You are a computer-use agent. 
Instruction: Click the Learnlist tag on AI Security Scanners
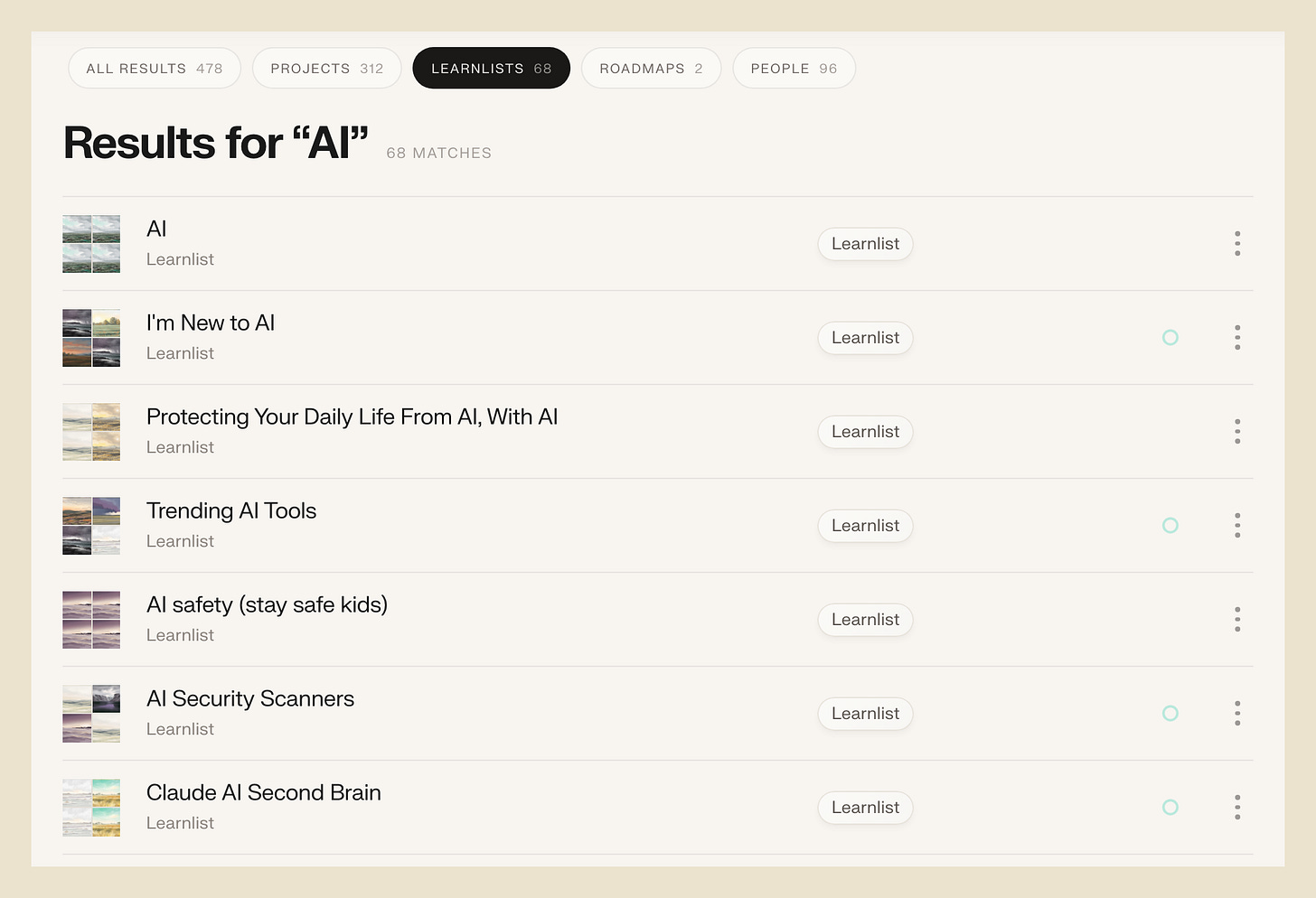[866, 714]
